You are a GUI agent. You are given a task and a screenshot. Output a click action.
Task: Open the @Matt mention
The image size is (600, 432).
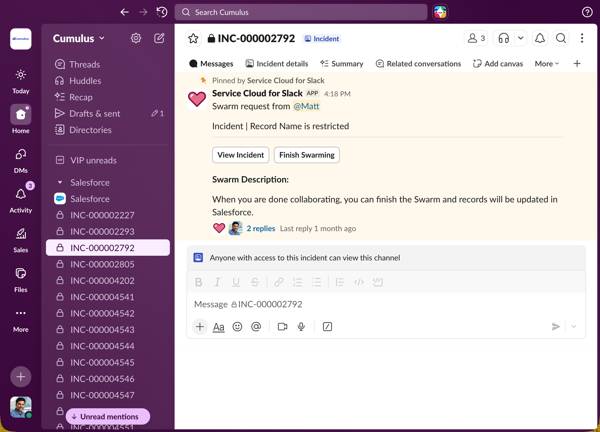[306, 106]
